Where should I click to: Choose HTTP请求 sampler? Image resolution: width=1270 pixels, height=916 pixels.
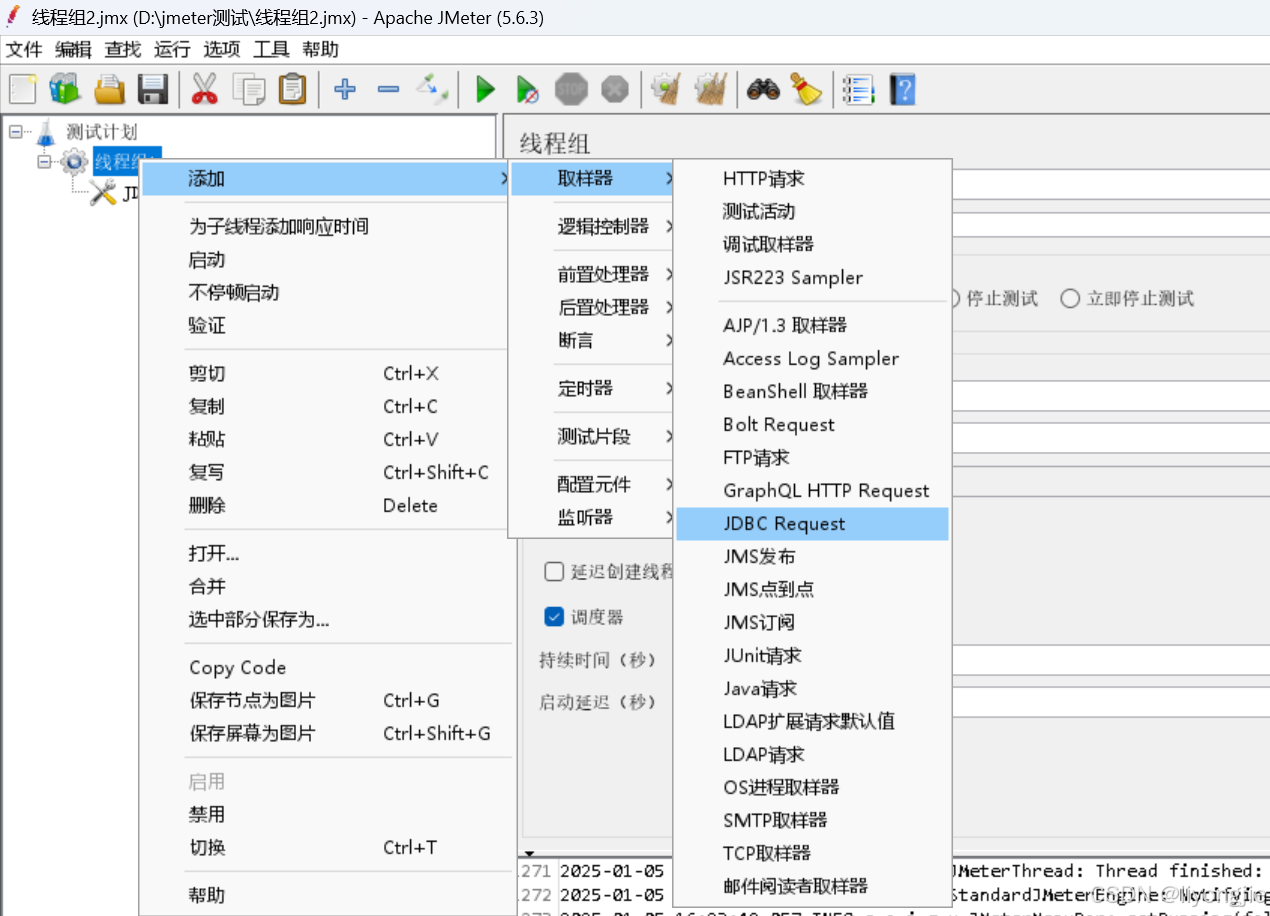(x=812, y=179)
